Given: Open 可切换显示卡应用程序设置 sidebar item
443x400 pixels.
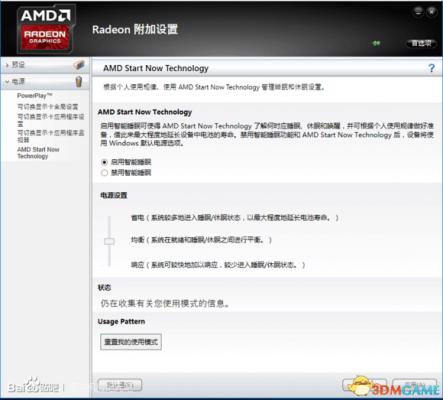Looking at the screenshot, I should pyautogui.click(x=51, y=120).
